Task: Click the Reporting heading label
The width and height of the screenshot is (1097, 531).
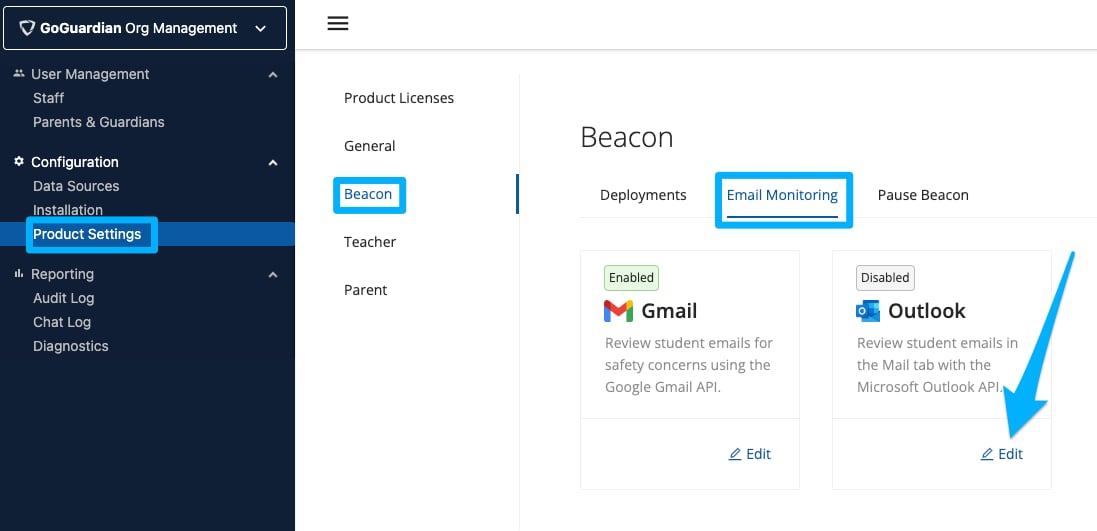Action: tap(62, 274)
